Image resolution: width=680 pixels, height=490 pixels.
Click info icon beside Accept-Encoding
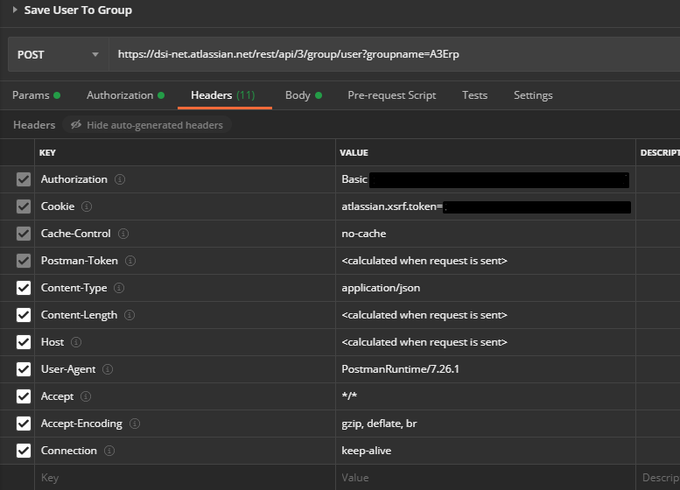pos(135,424)
